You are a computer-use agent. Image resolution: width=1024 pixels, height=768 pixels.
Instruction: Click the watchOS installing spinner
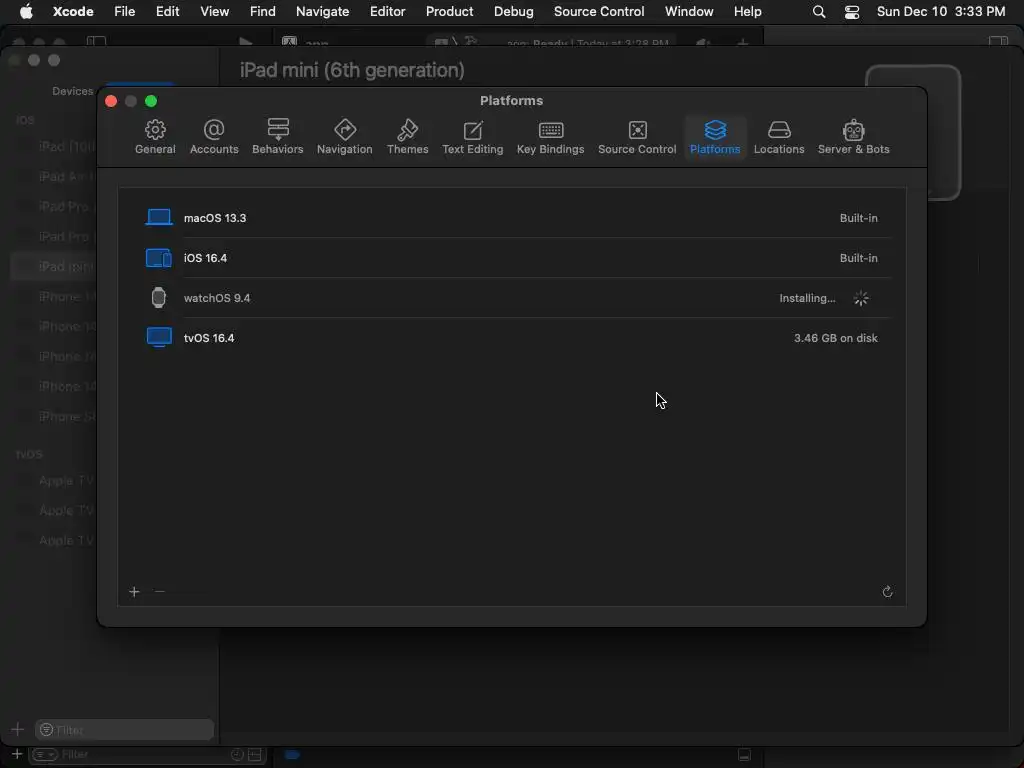point(861,298)
